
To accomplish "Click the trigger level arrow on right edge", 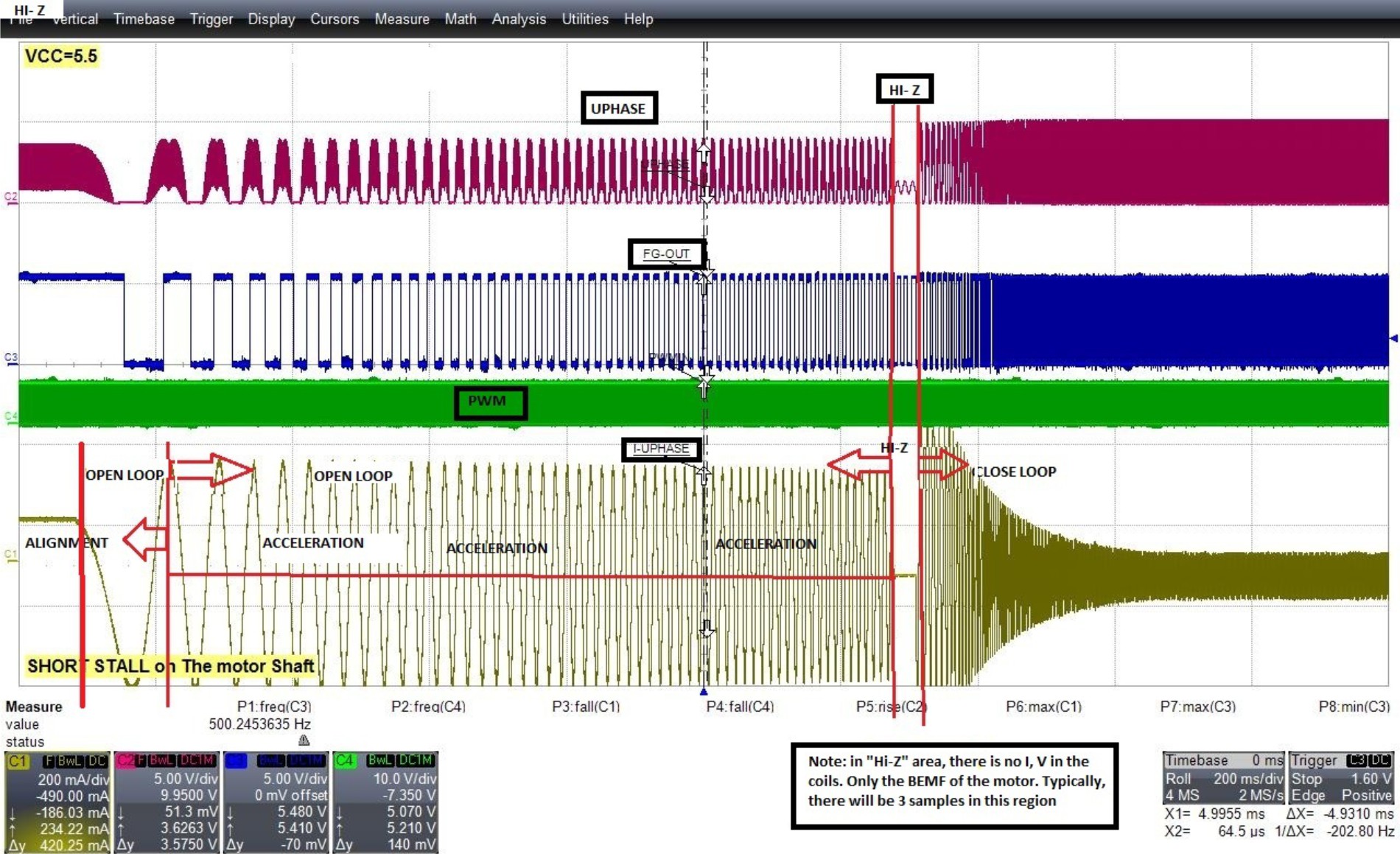I will tap(1393, 338).
